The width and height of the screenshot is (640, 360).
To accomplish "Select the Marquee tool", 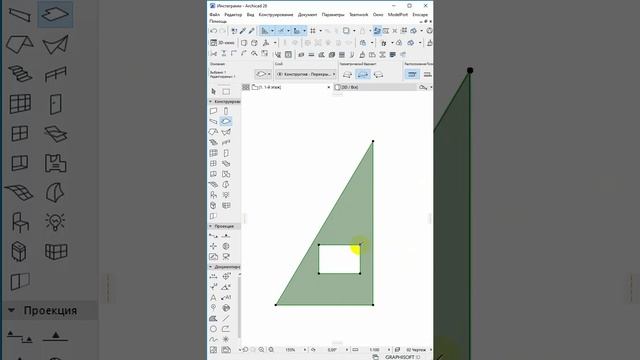I will pos(226,91).
